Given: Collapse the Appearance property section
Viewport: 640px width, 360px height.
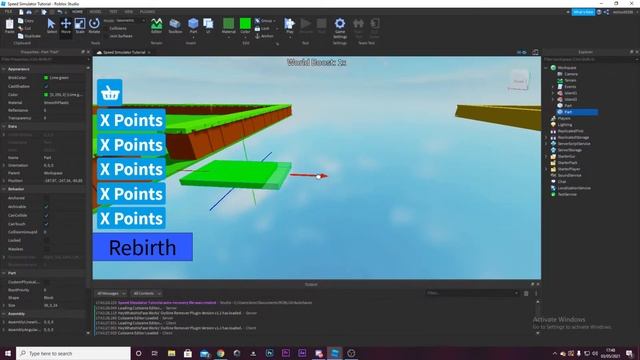Looking at the screenshot, I should (x=4, y=69).
